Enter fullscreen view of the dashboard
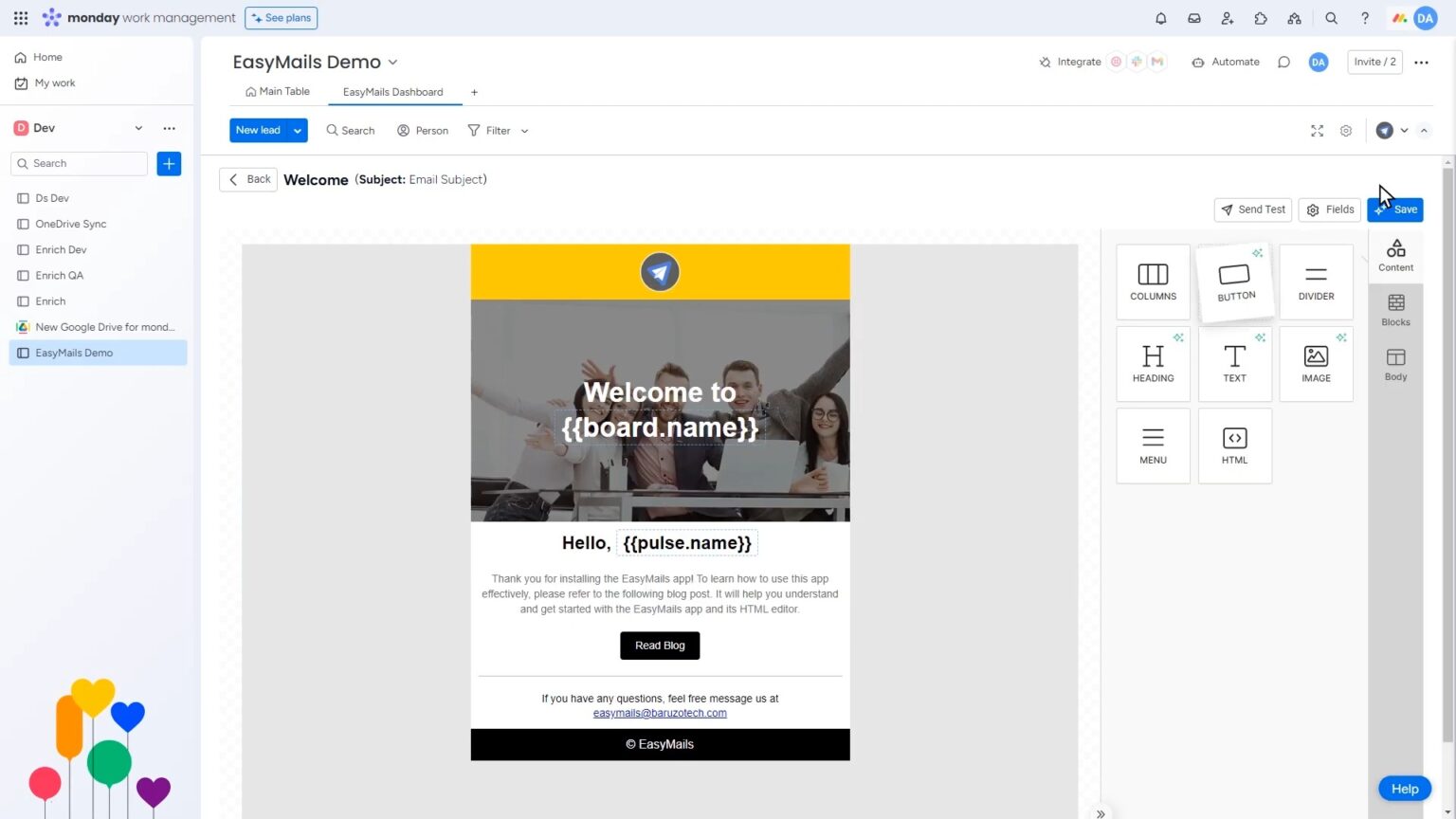The image size is (1456, 819). [1317, 130]
